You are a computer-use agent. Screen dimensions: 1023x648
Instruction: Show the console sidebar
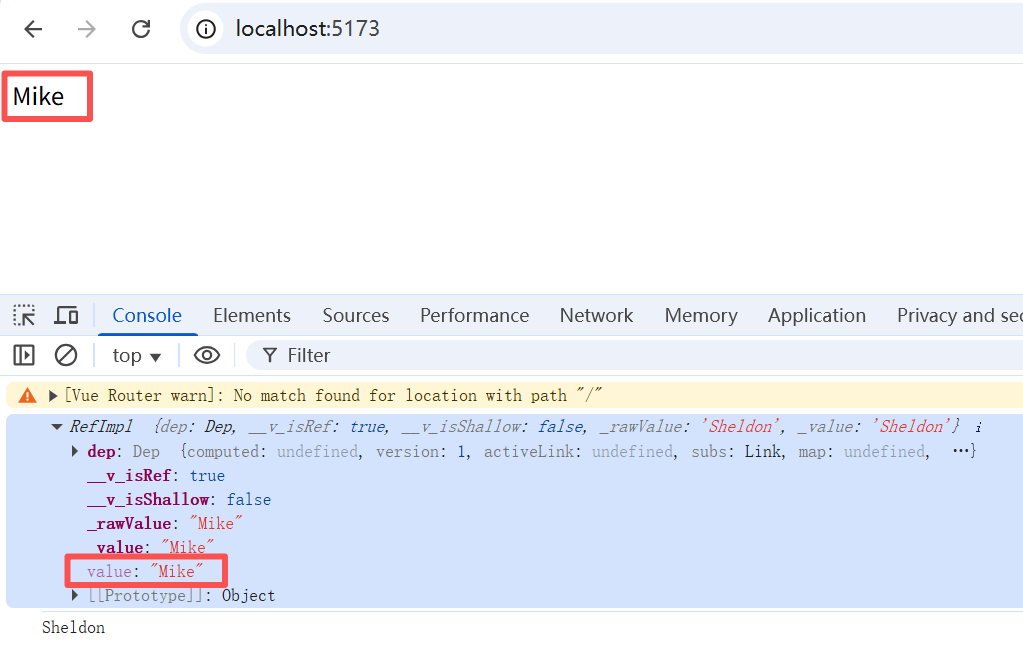pos(24,356)
